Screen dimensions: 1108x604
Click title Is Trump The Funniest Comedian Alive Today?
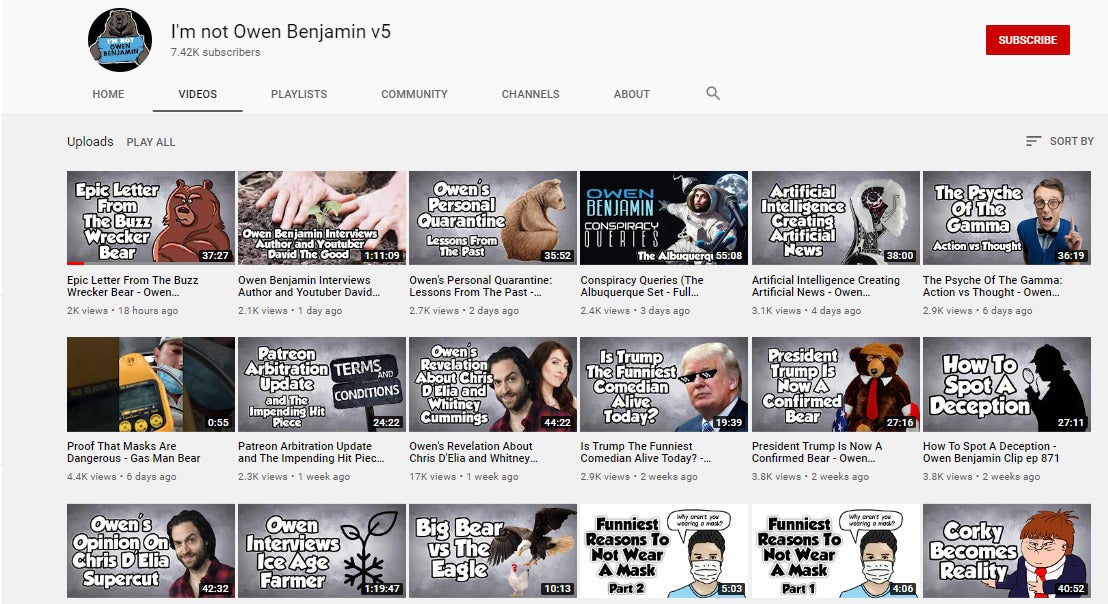pyautogui.click(x=645, y=452)
